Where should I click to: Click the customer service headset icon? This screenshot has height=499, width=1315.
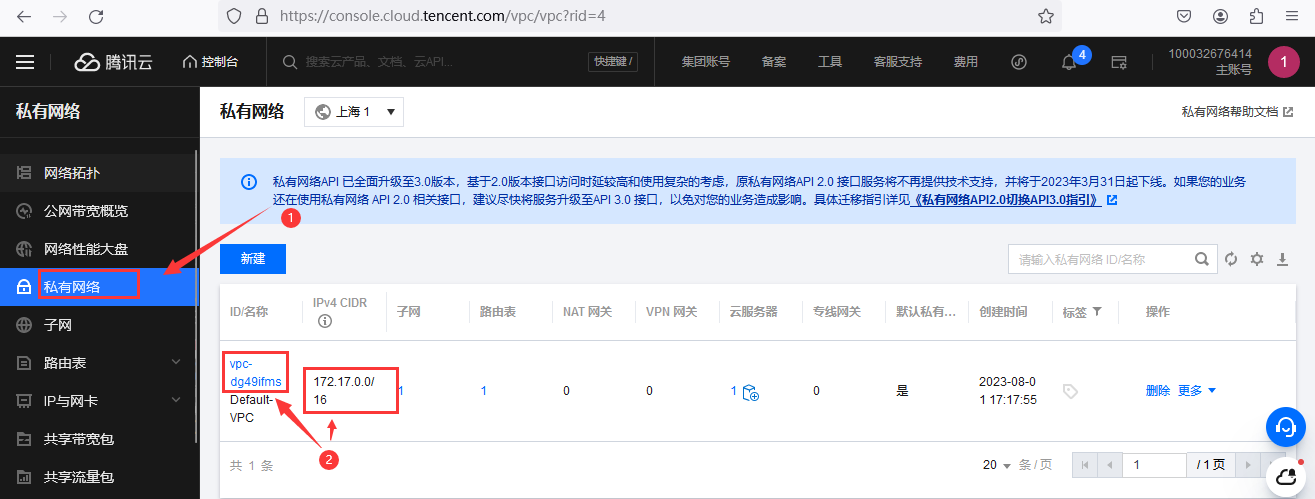[1285, 427]
